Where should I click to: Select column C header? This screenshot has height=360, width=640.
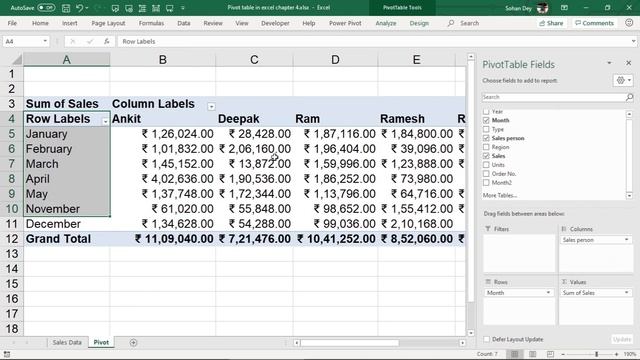(x=254, y=60)
